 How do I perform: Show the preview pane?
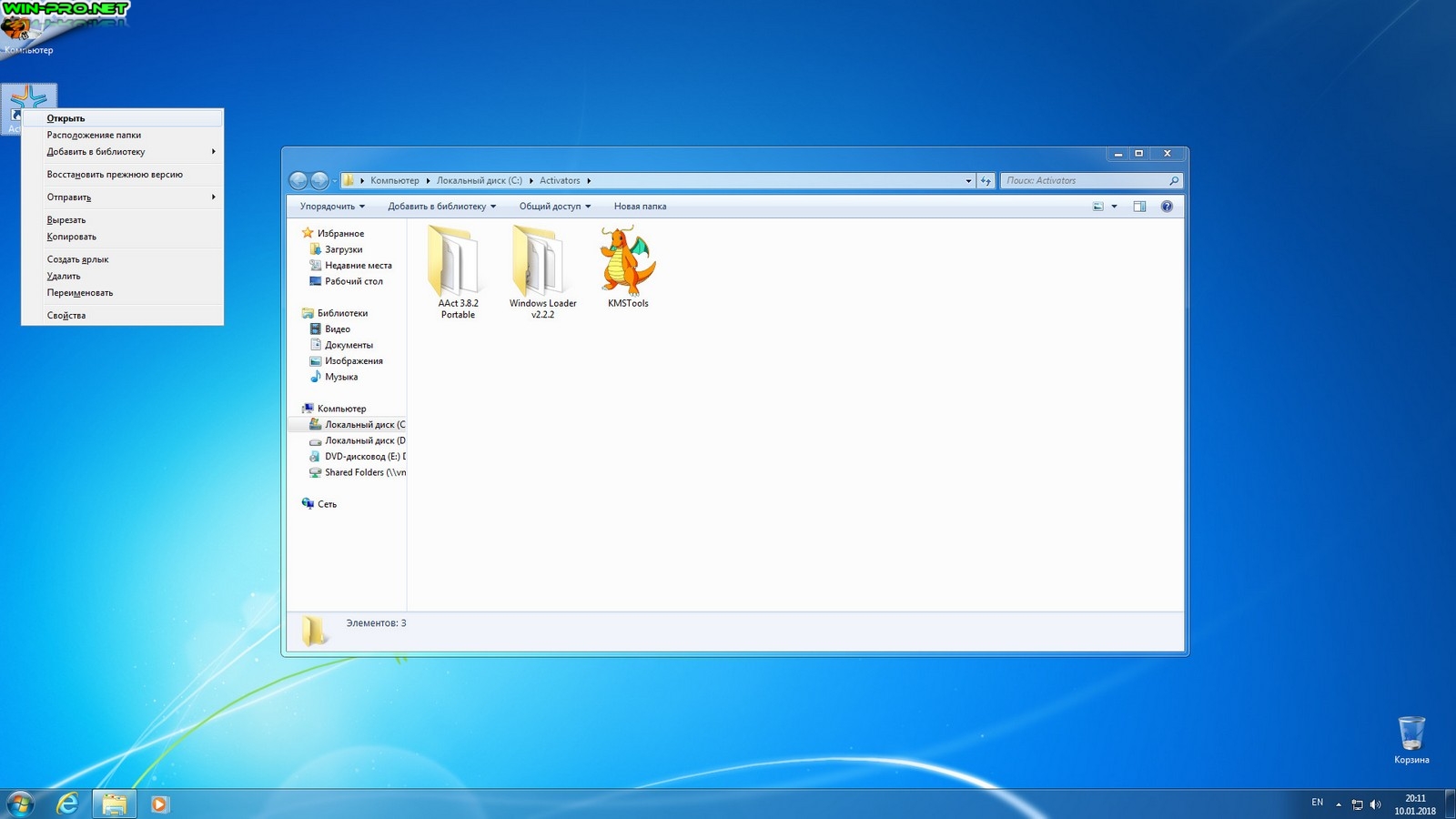tap(1139, 207)
